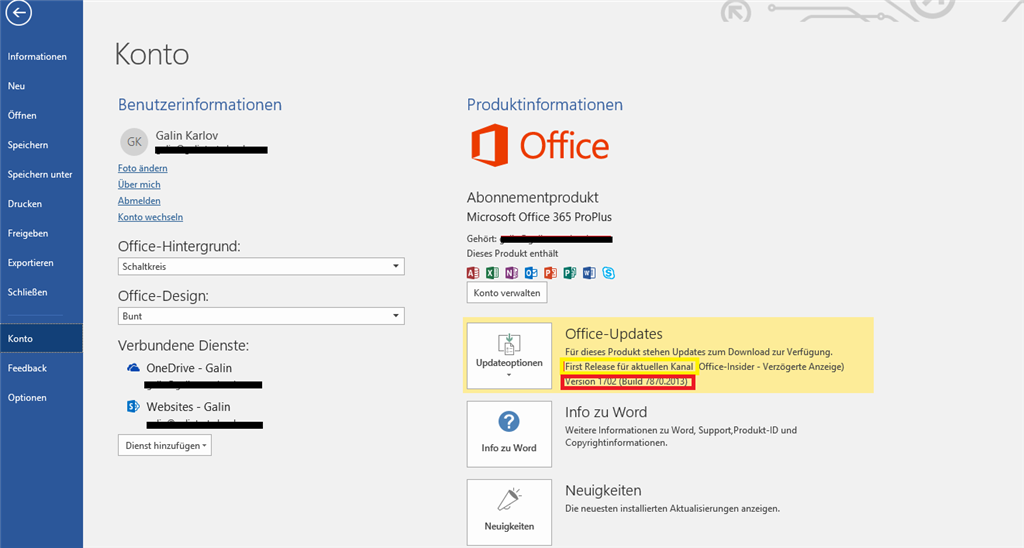This screenshot has height=548, width=1024.
Task: Expand the Dienst hinzufügen dropdown button
Action: [165, 445]
